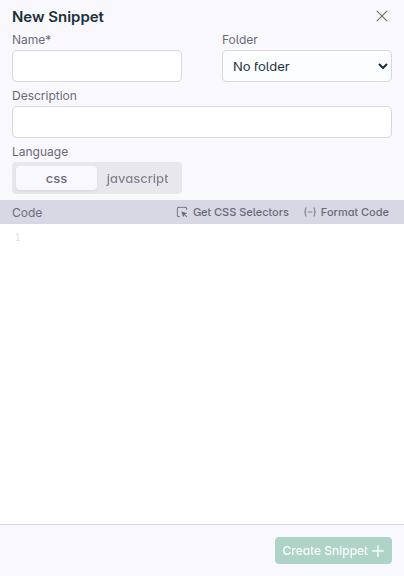404x576 pixels.
Task: Switch language to javascript
Action: pyautogui.click(x=137, y=178)
